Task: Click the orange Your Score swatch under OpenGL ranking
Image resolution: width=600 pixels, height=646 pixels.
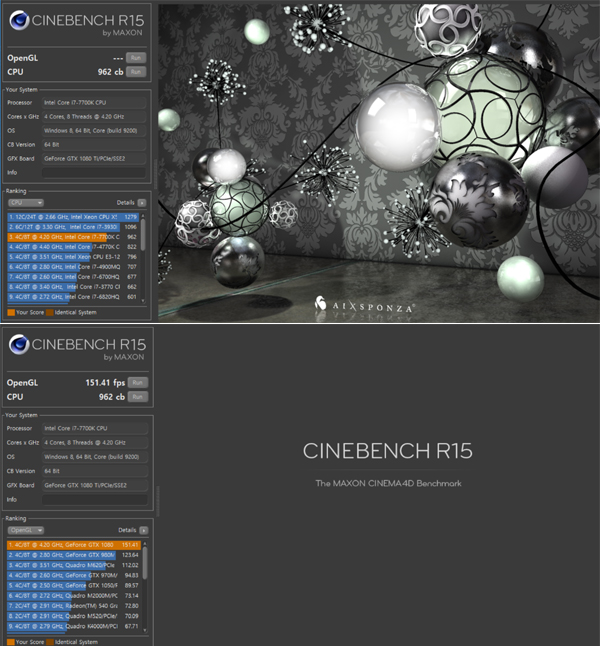Action: [11, 642]
